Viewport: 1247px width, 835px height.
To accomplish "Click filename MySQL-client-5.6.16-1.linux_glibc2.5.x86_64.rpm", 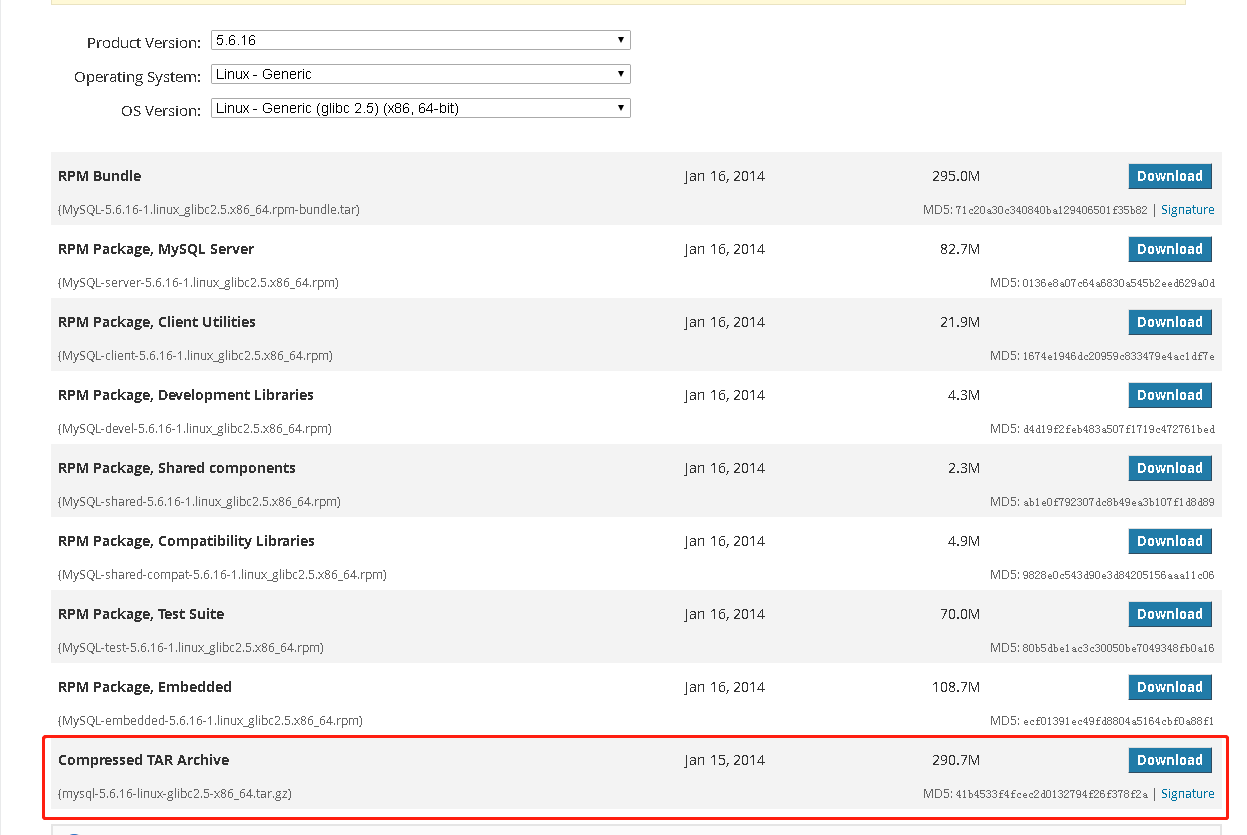I will click(195, 356).
